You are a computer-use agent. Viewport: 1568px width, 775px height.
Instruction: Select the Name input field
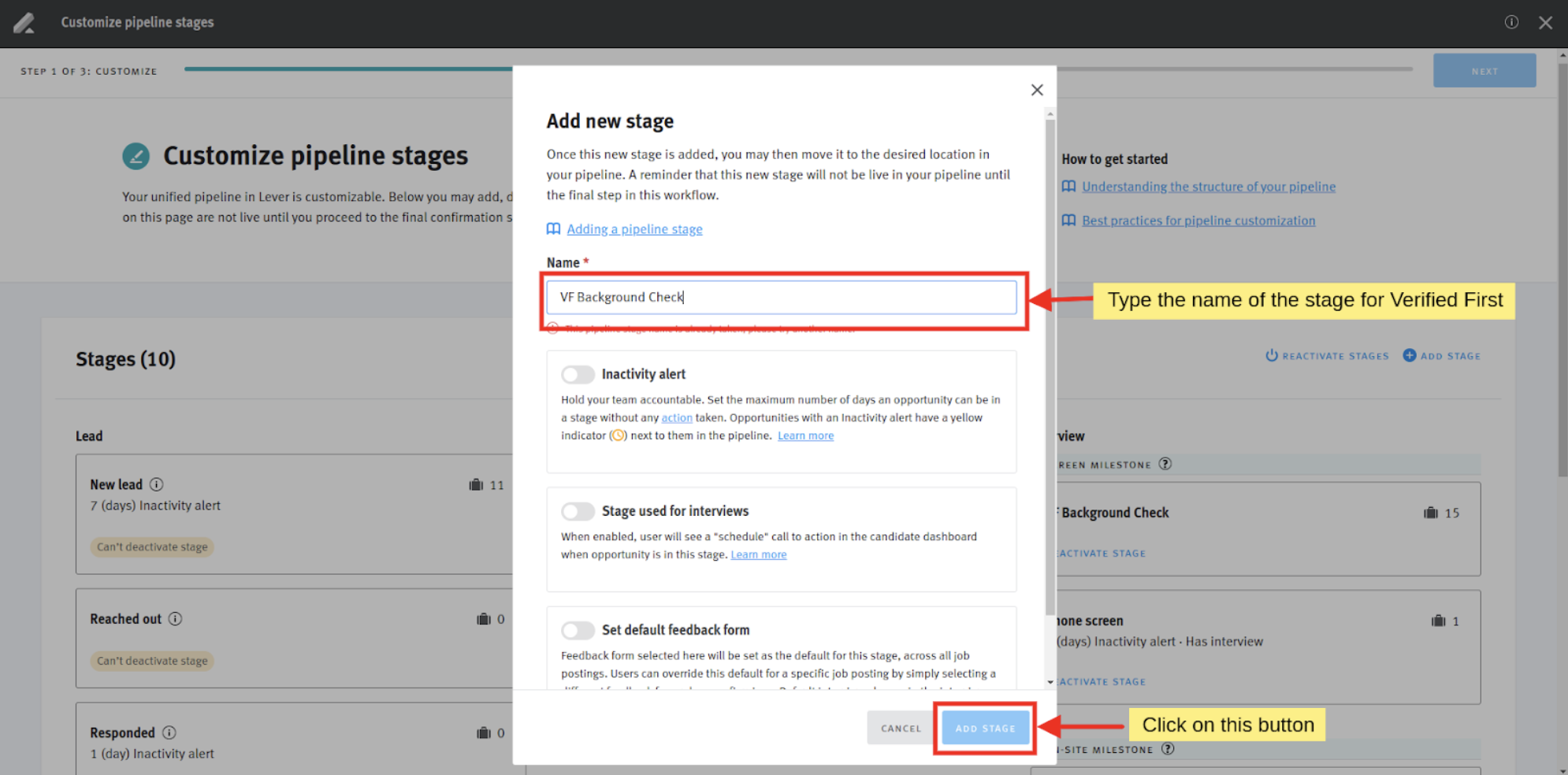coord(781,297)
